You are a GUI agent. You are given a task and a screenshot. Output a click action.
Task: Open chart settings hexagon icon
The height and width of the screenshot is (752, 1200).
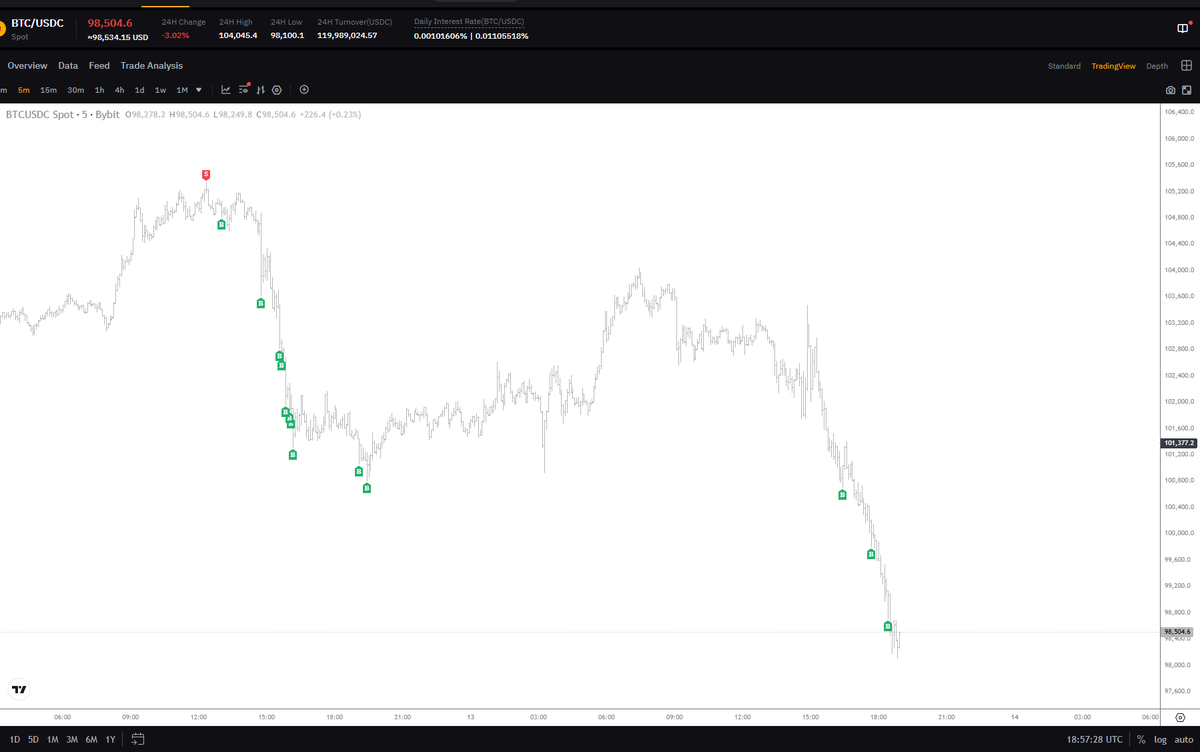(277, 90)
